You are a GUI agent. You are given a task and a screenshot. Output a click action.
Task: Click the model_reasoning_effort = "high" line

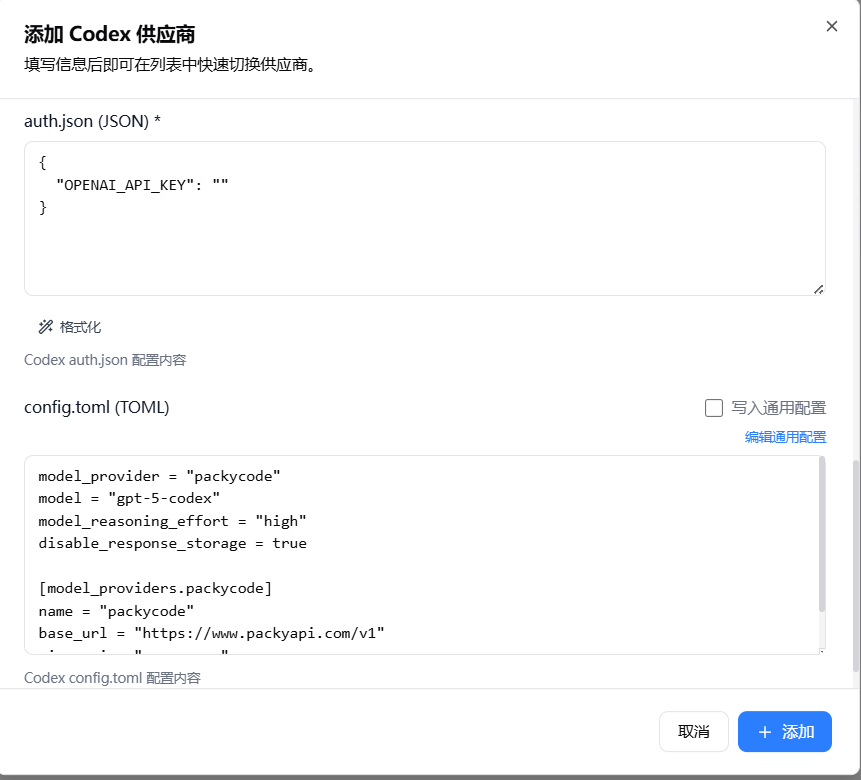coord(172,521)
